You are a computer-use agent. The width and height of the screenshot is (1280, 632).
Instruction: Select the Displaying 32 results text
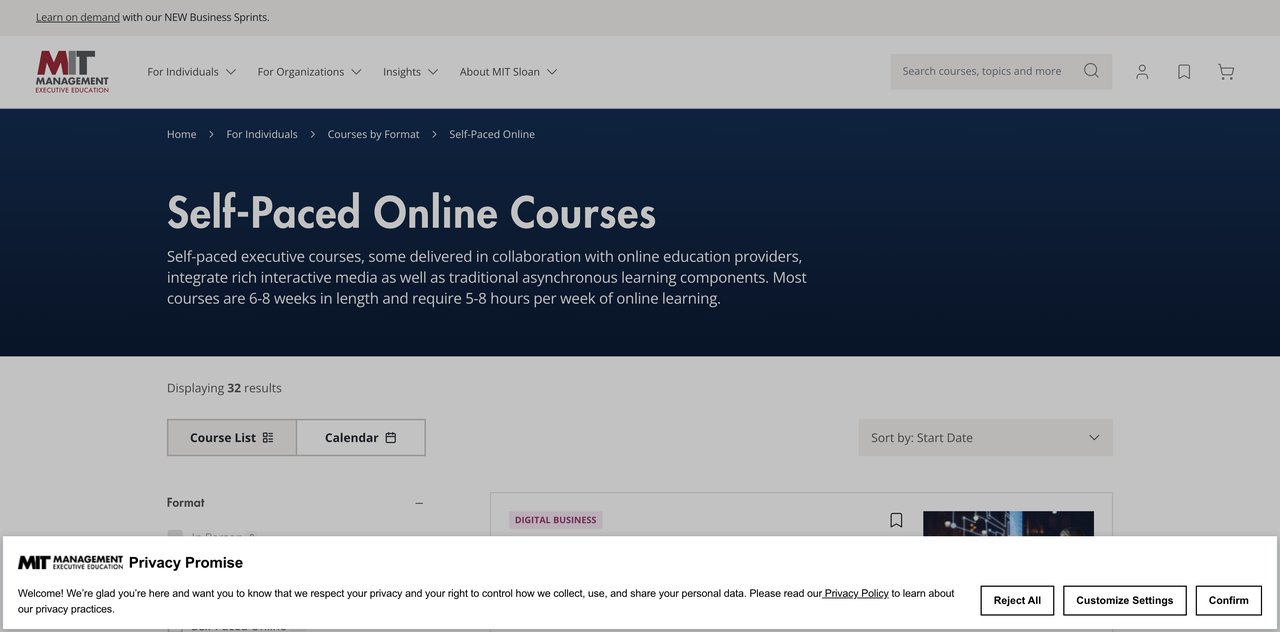[x=224, y=388]
